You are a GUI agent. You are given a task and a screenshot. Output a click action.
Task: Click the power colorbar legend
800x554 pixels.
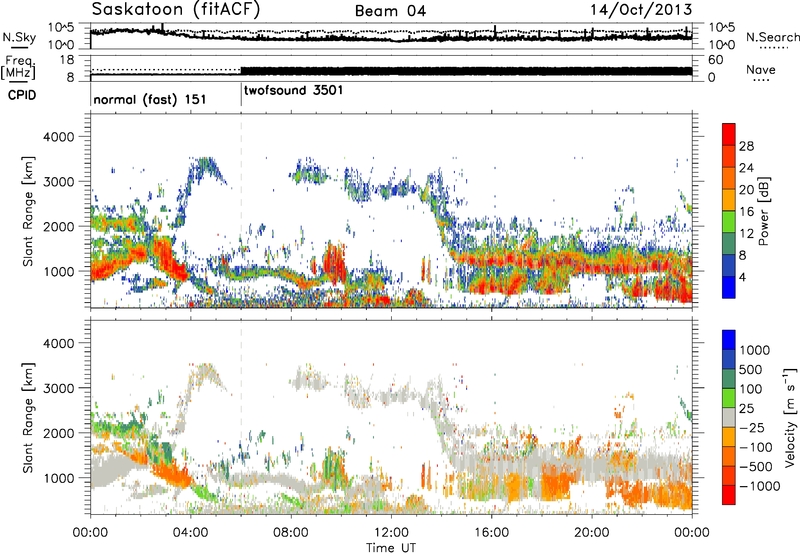coord(729,211)
